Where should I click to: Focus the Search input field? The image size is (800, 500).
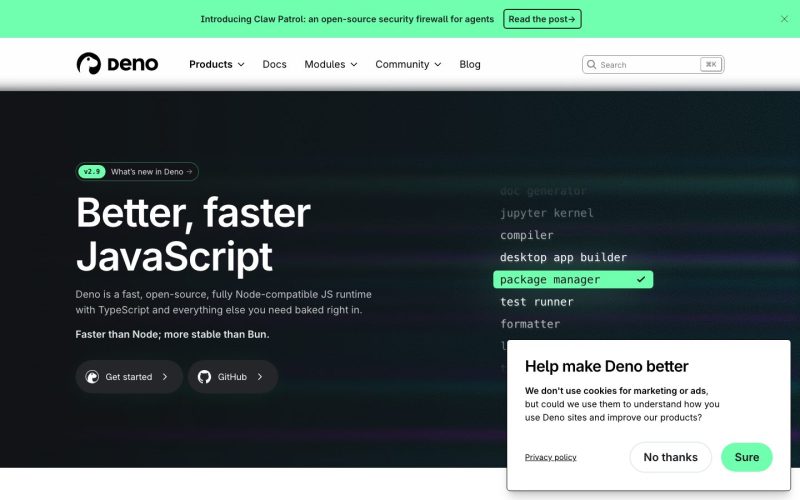pyautogui.click(x=653, y=64)
